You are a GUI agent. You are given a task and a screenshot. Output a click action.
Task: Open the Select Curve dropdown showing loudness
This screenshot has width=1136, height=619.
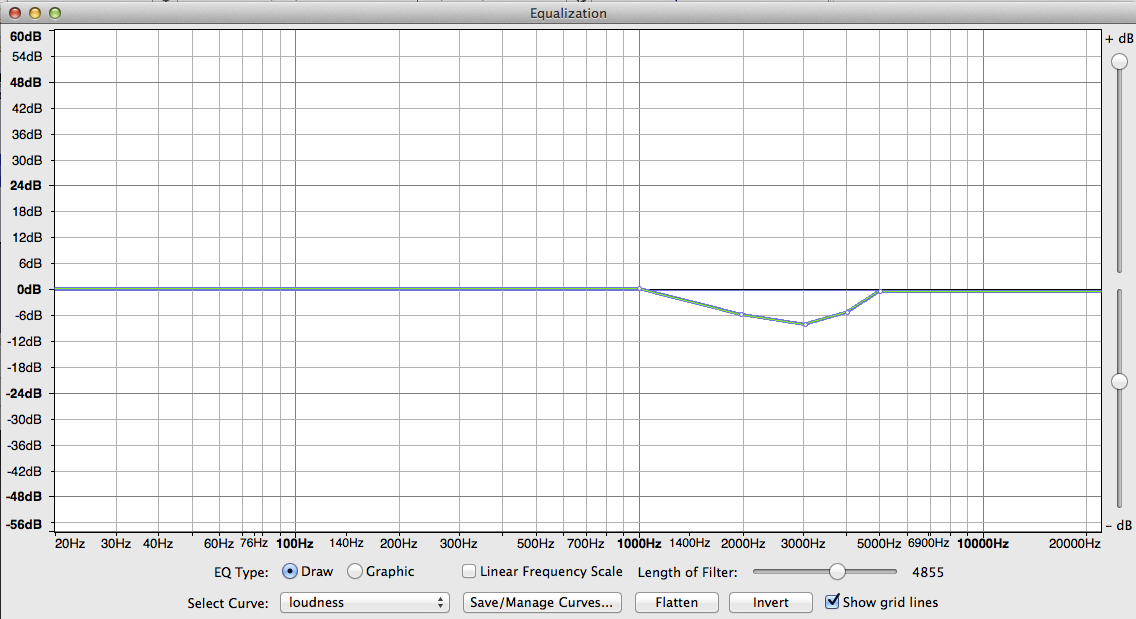click(364, 602)
